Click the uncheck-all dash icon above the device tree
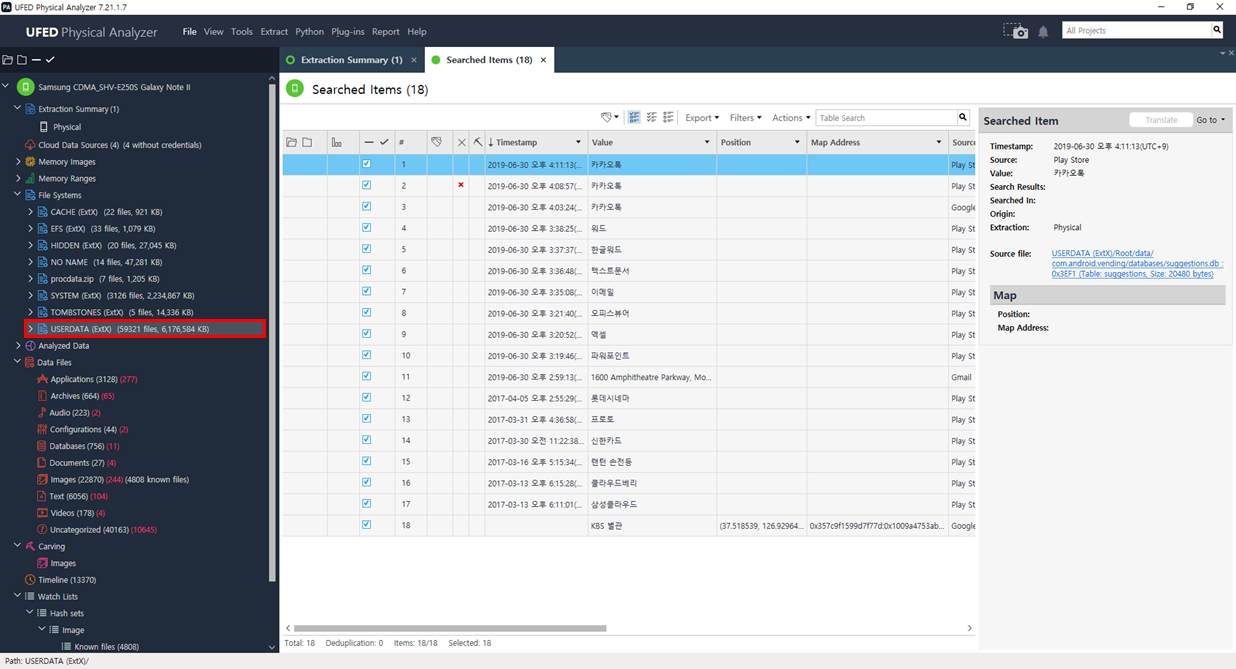 [36, 60]
